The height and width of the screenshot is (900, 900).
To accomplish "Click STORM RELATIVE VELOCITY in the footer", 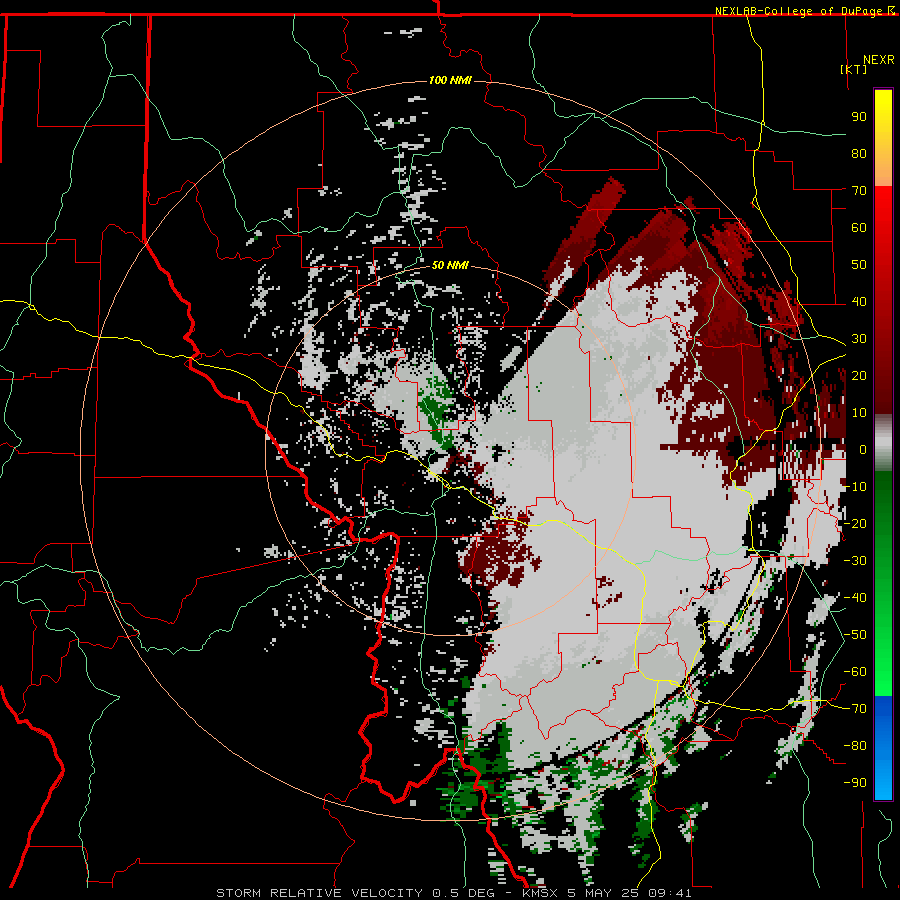I will click(319, 893).
